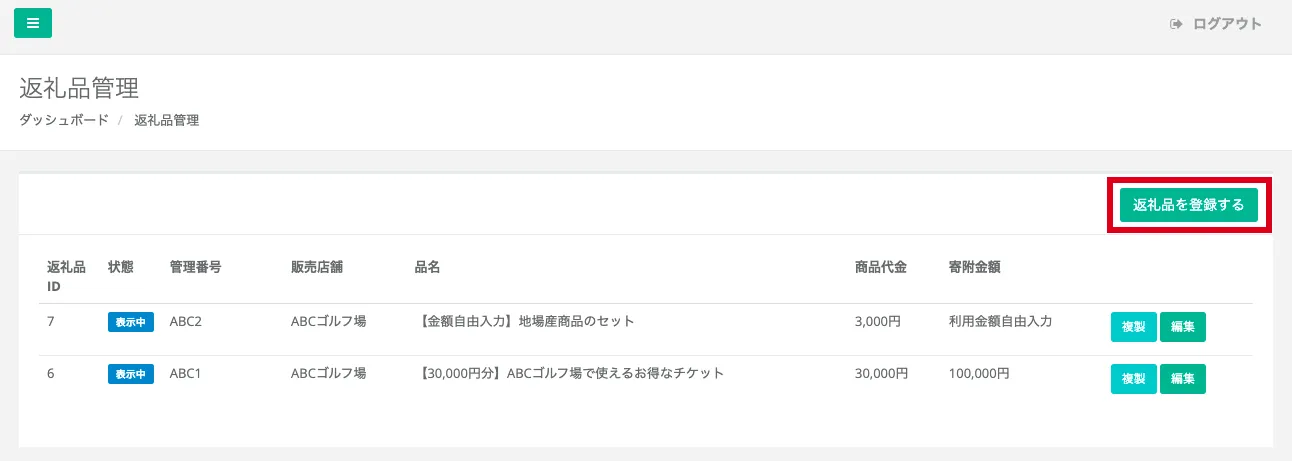Click the ログアウト logout link
Viewport: 1292px width, 461px height.
(x=1216, y=24)
